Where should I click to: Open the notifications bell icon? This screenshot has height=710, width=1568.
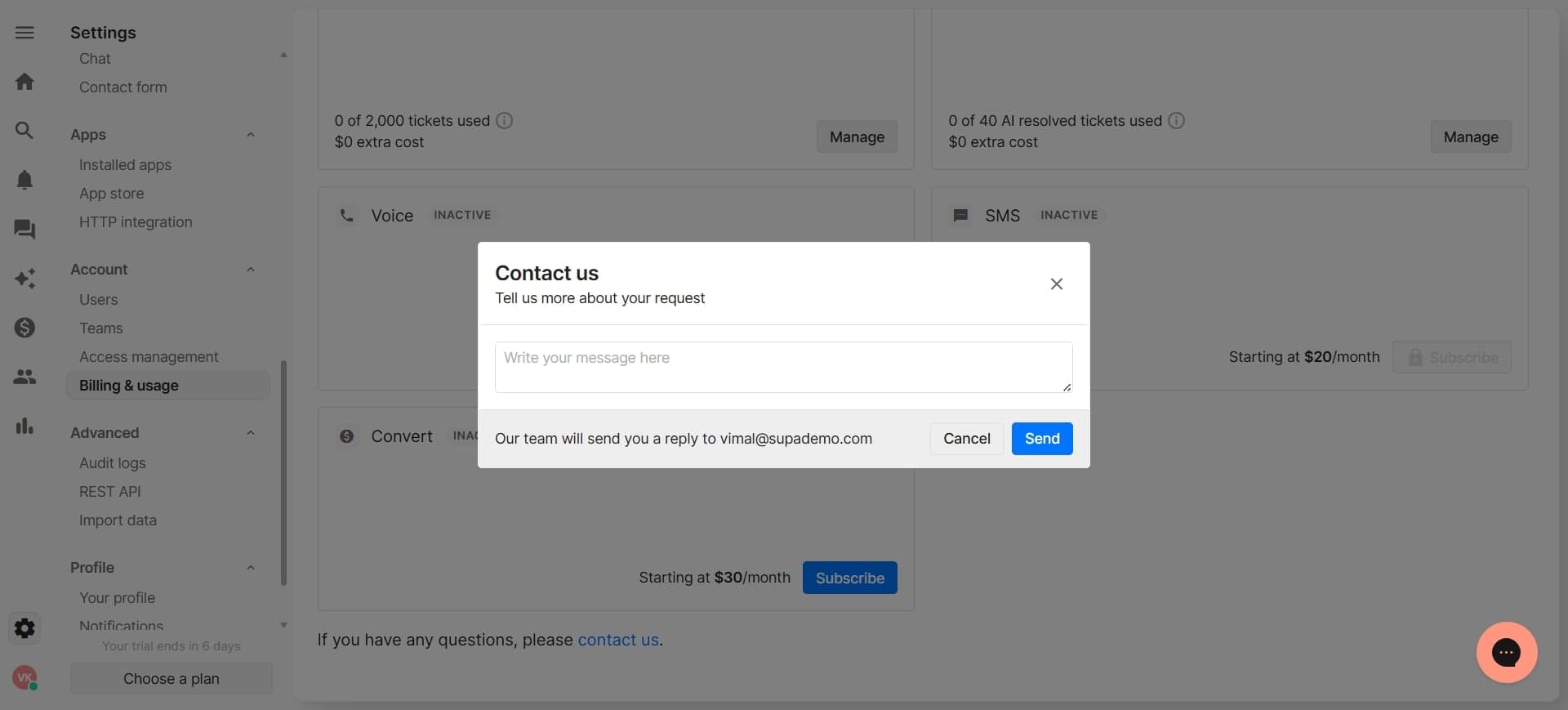pos(24,180)
